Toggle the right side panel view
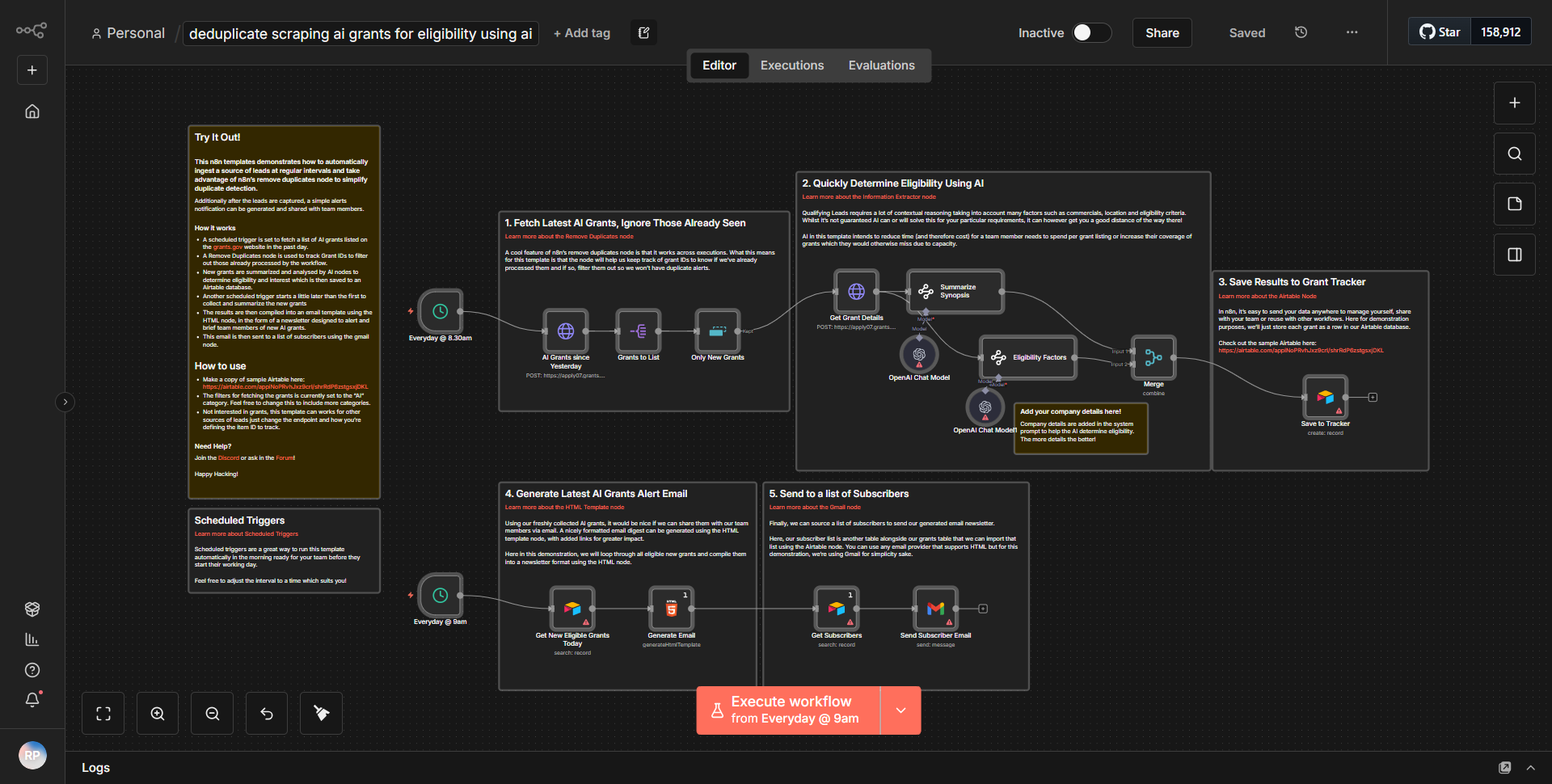 tap(1513, 254)
